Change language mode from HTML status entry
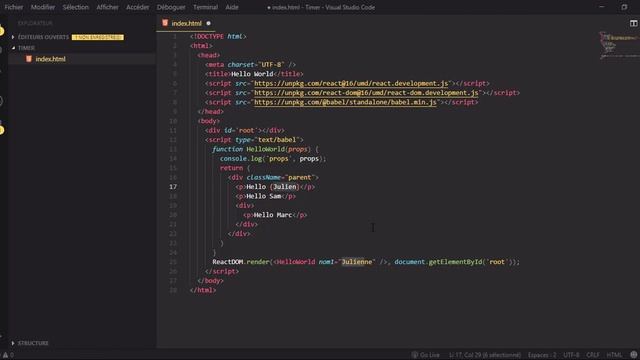640x360 pixels. coord(614,355)
